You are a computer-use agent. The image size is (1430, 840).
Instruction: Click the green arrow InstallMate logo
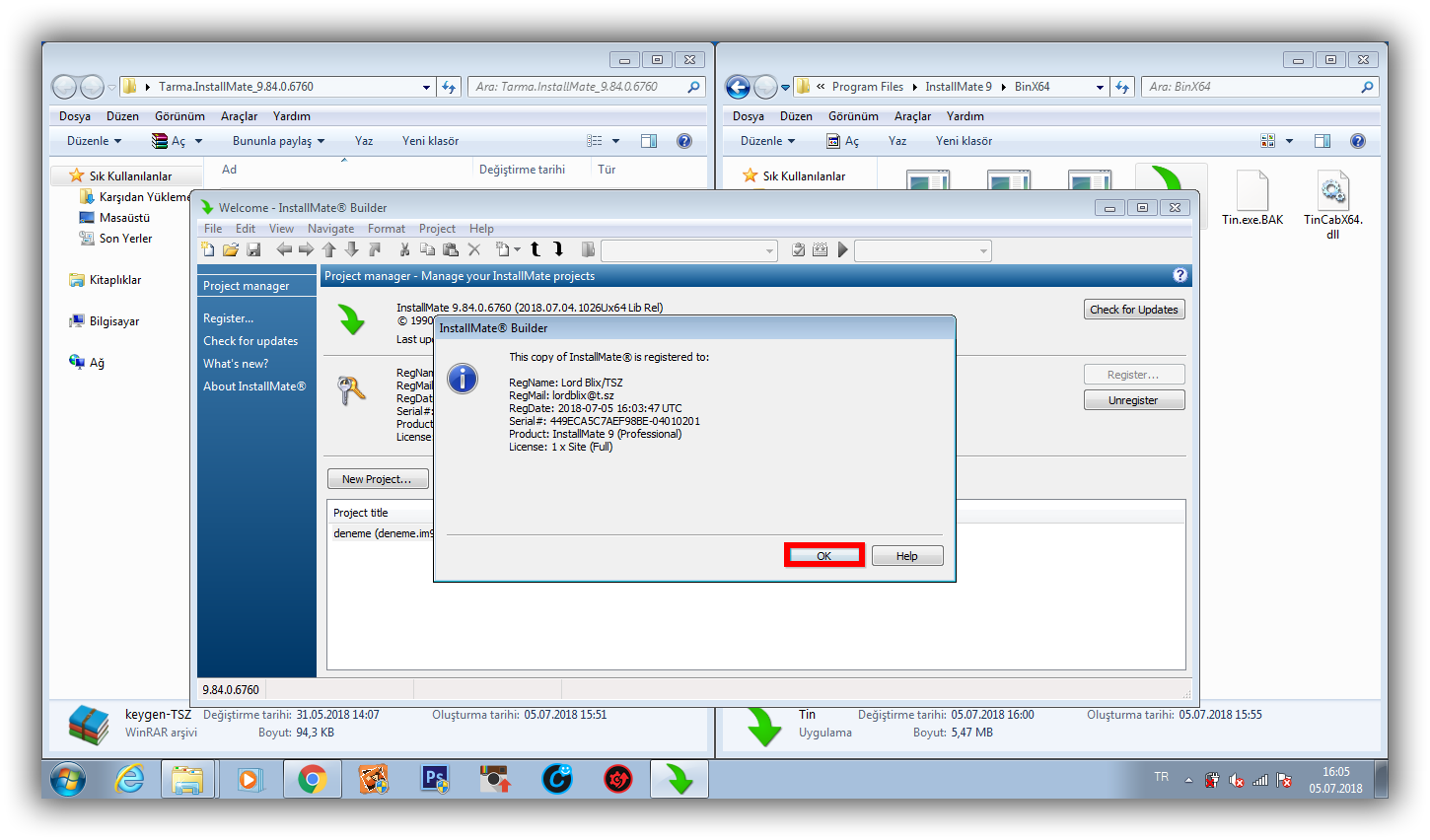(351, 319)
